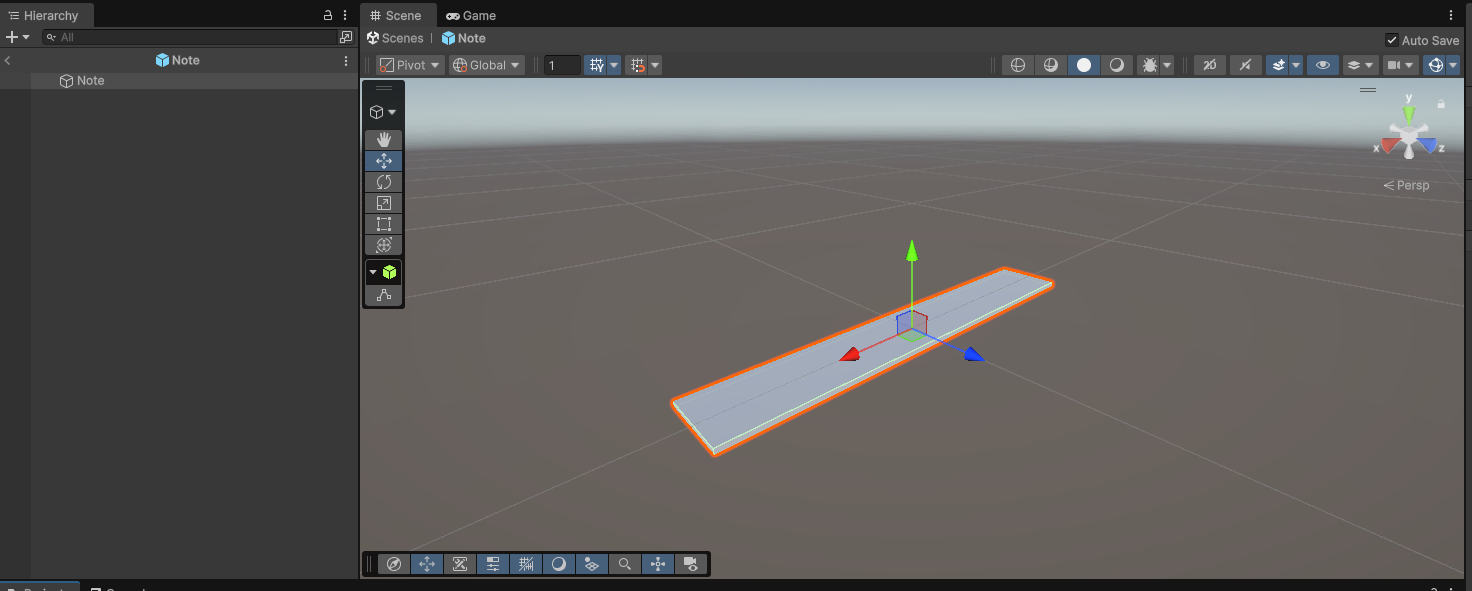Screen dimensions: 1472x591
Task: Select the Rect transform tool
Action: tap(383, 224)
